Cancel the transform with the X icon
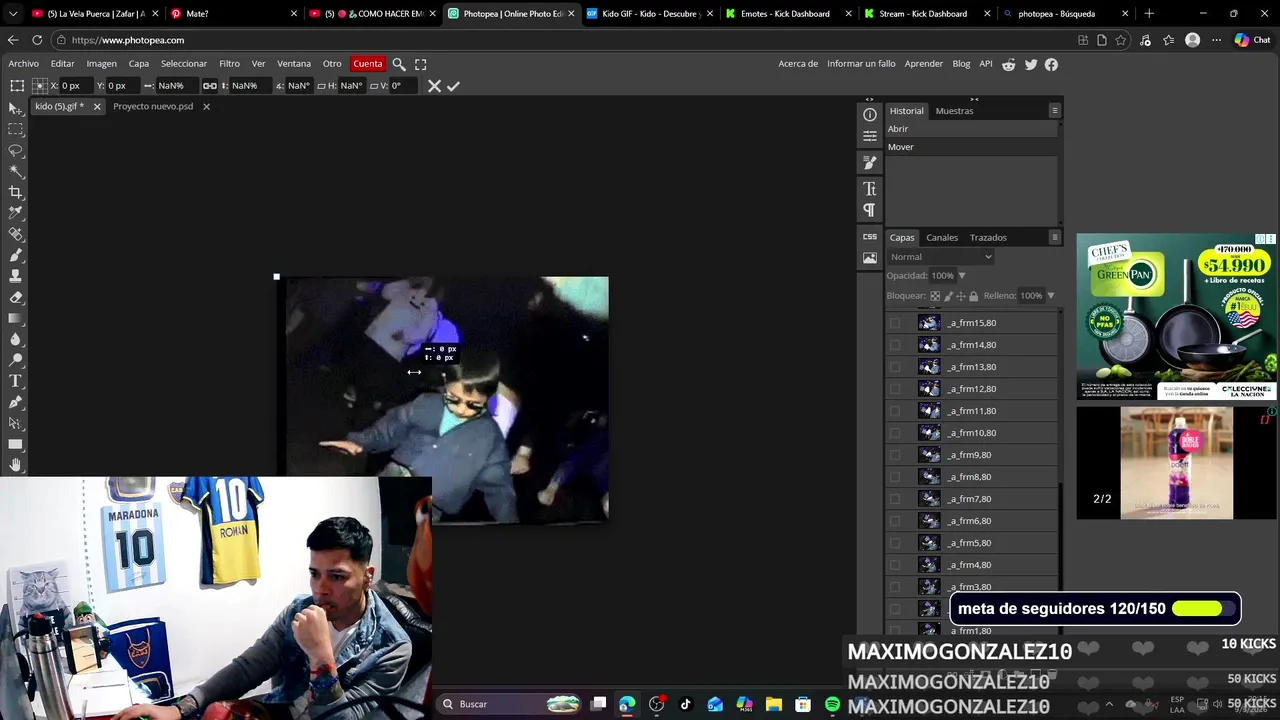The width and height of the screenshot is (1280, 720). tap(434, 86)
